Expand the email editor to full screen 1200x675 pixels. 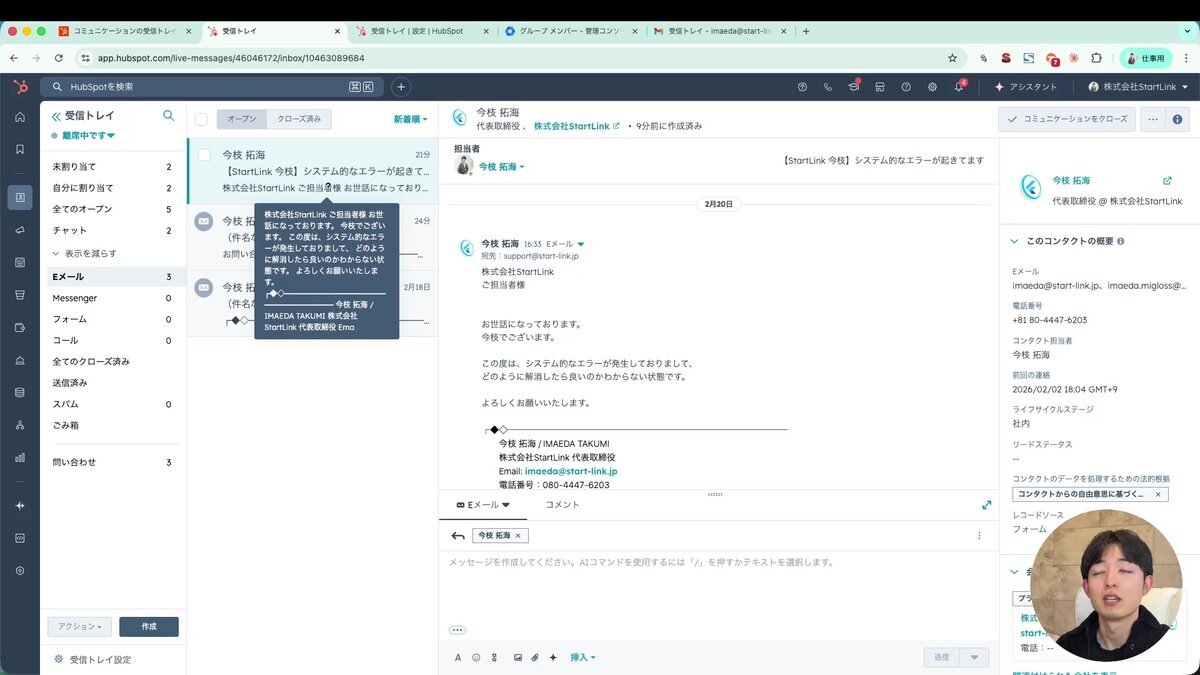987,505
